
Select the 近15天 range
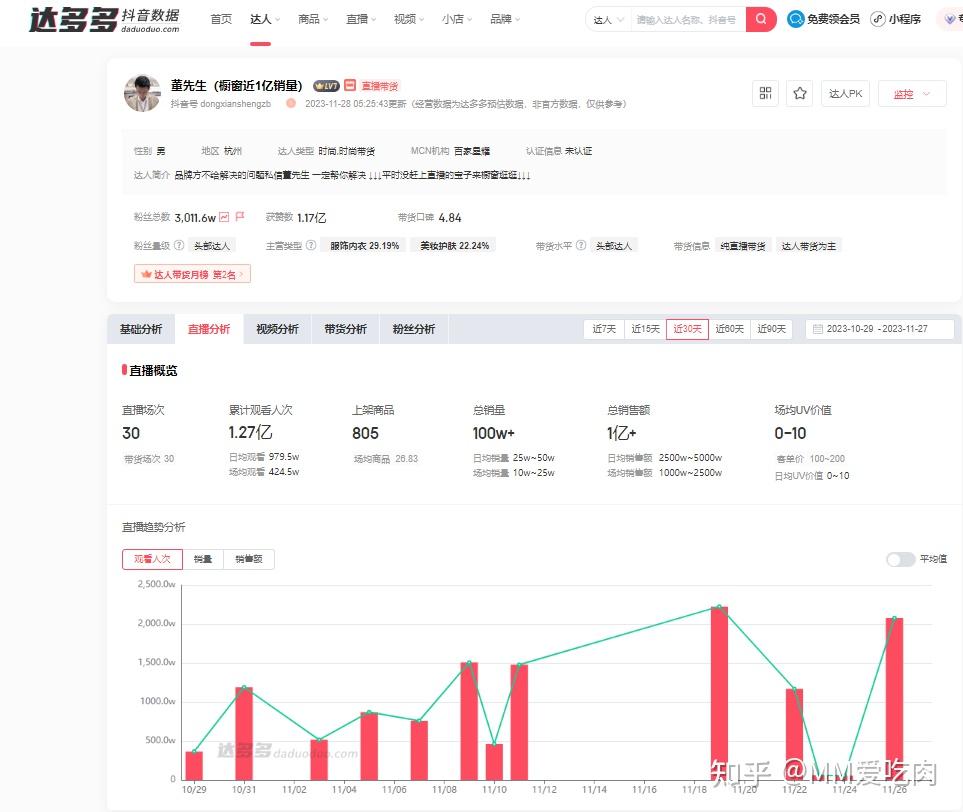pyautogui.click(x=645, y=329)
